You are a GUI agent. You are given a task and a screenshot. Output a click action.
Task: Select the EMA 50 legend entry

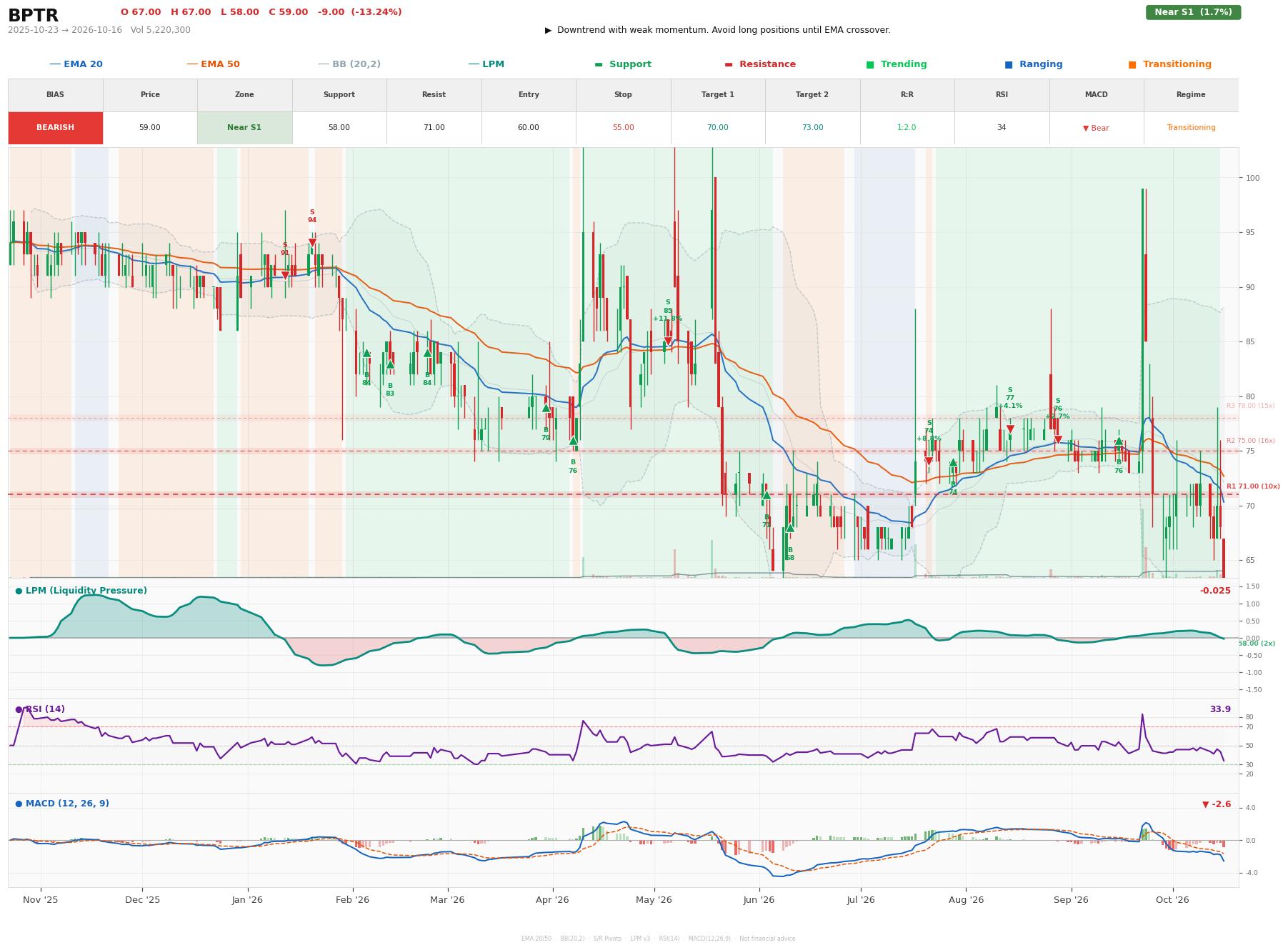[x=213, y=64]
